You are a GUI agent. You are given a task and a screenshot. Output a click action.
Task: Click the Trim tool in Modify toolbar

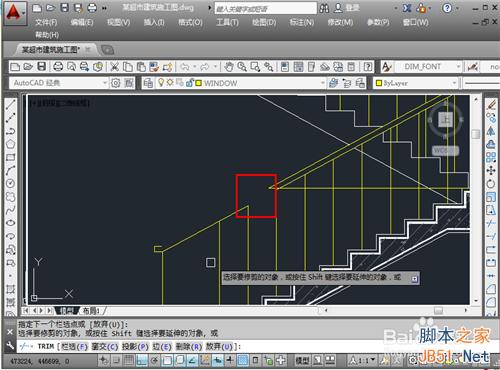pos(491,223)
